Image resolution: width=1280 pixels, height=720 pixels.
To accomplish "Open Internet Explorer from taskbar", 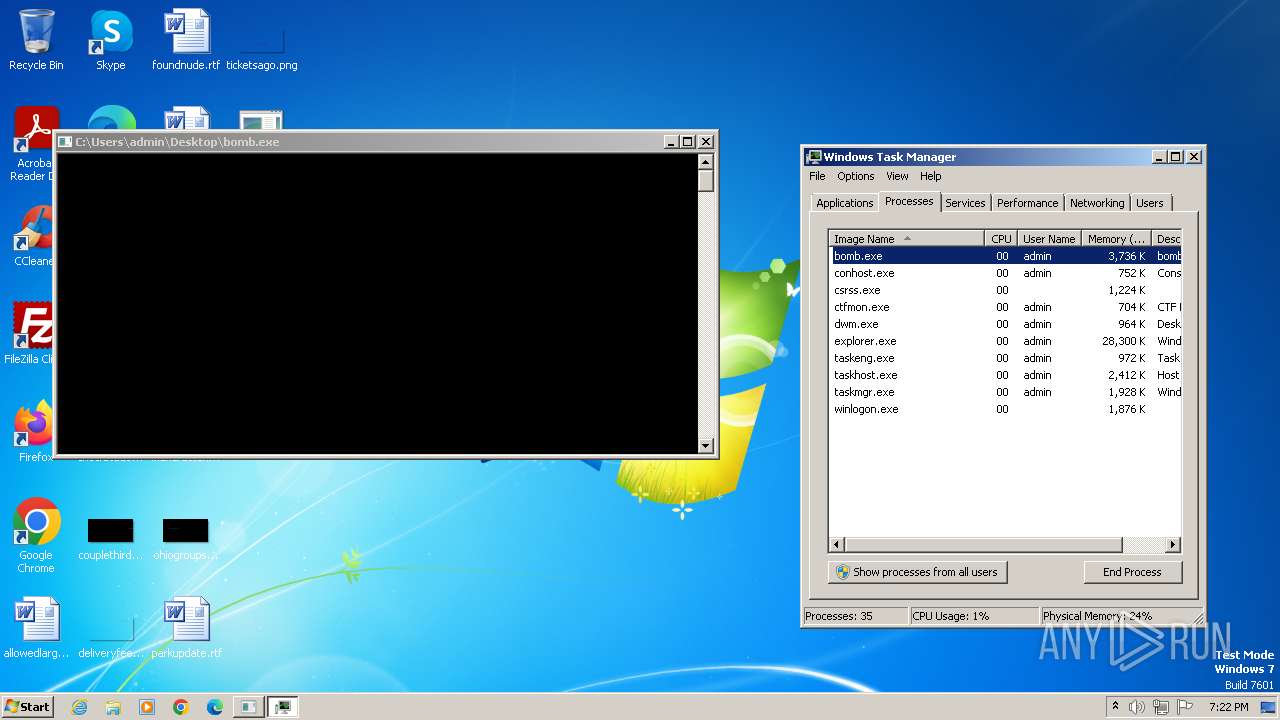I will (79, 707).
